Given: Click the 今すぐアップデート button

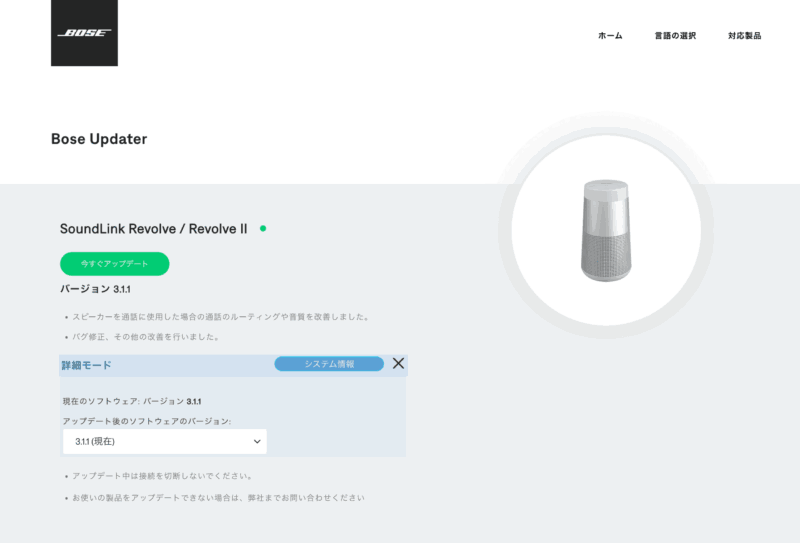Looking at the screenshot, I should [115, 264].
